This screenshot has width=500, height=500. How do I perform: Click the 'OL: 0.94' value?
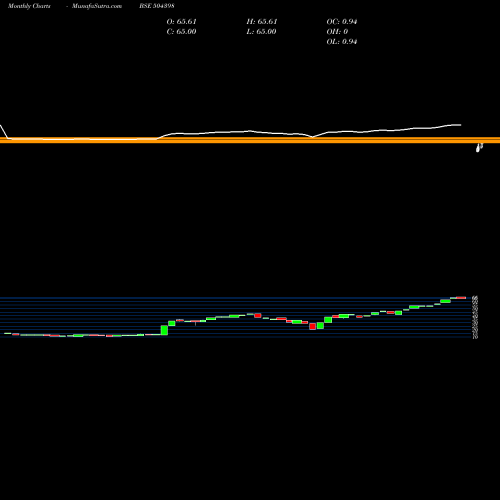pos(342,42)
